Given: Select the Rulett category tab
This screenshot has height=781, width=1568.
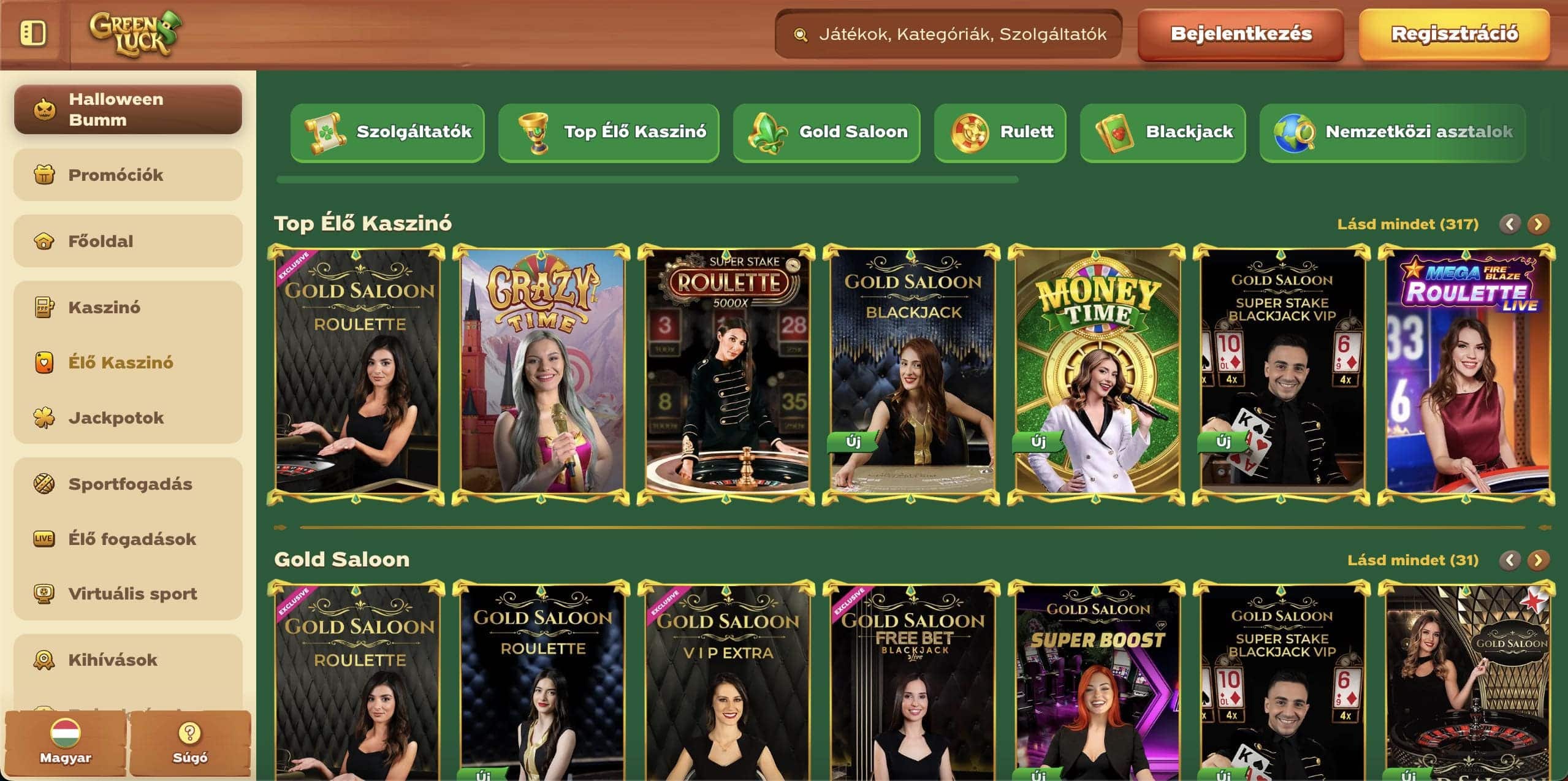Looking at the screenshot, I should click(x=1000, y=132).
